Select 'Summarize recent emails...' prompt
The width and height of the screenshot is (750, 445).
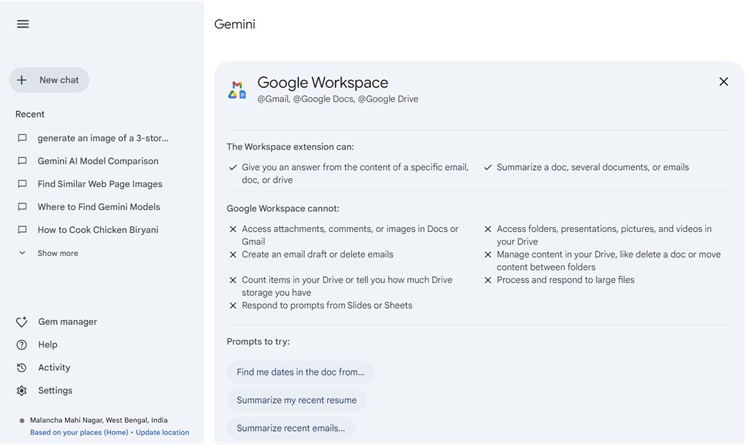coord(291,428)
